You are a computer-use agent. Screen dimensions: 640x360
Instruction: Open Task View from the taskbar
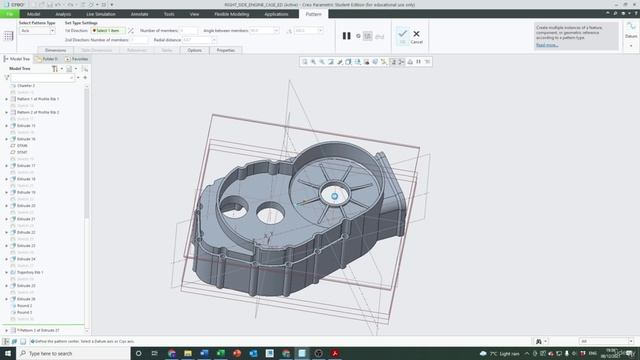[155, 353]
